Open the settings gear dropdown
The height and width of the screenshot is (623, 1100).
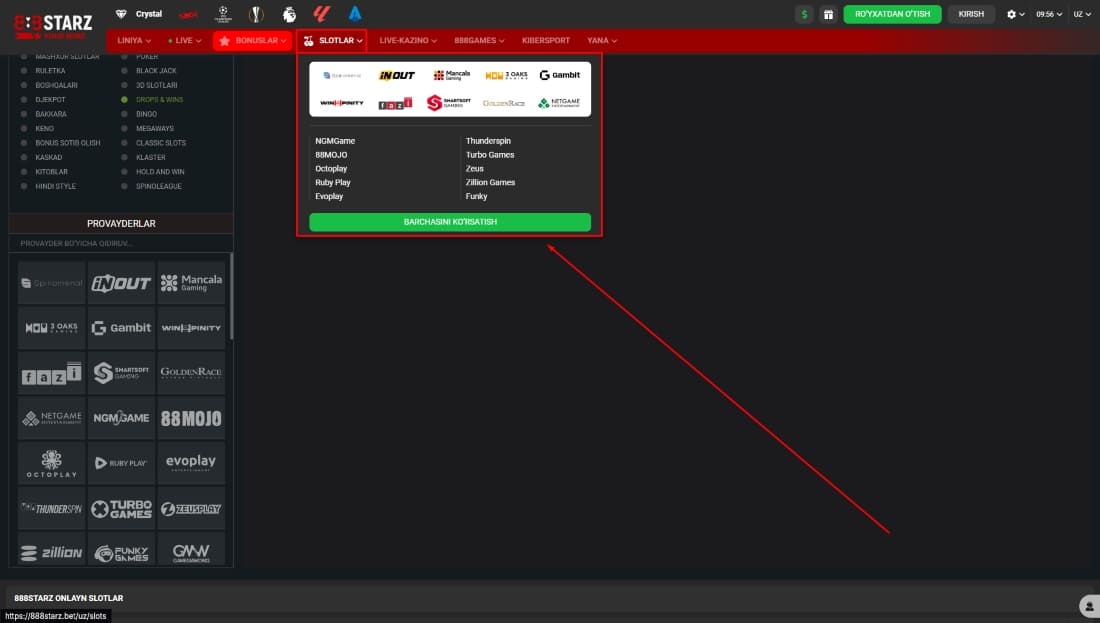click(1015, 14)
